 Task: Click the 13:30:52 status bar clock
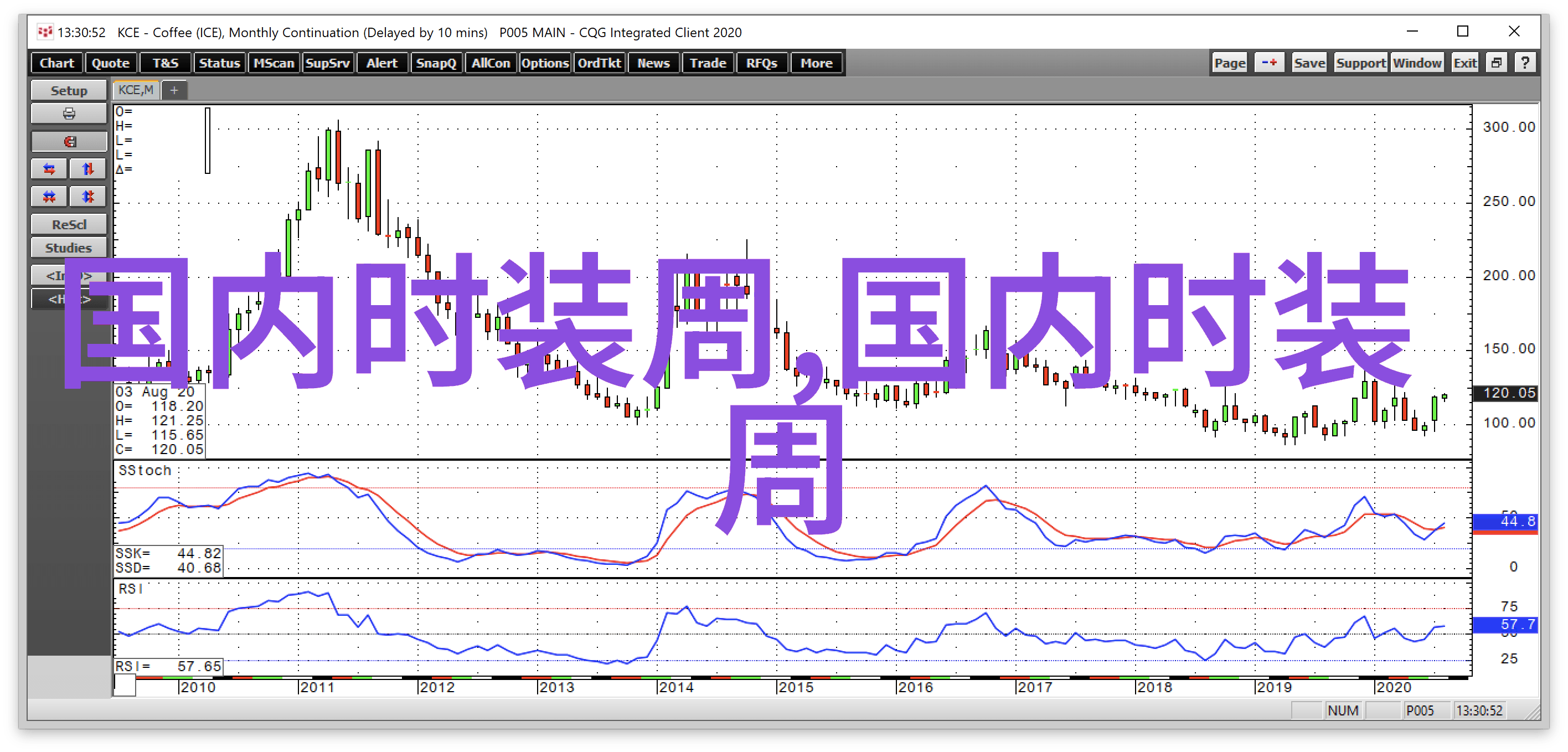[x=1480, y=710]
